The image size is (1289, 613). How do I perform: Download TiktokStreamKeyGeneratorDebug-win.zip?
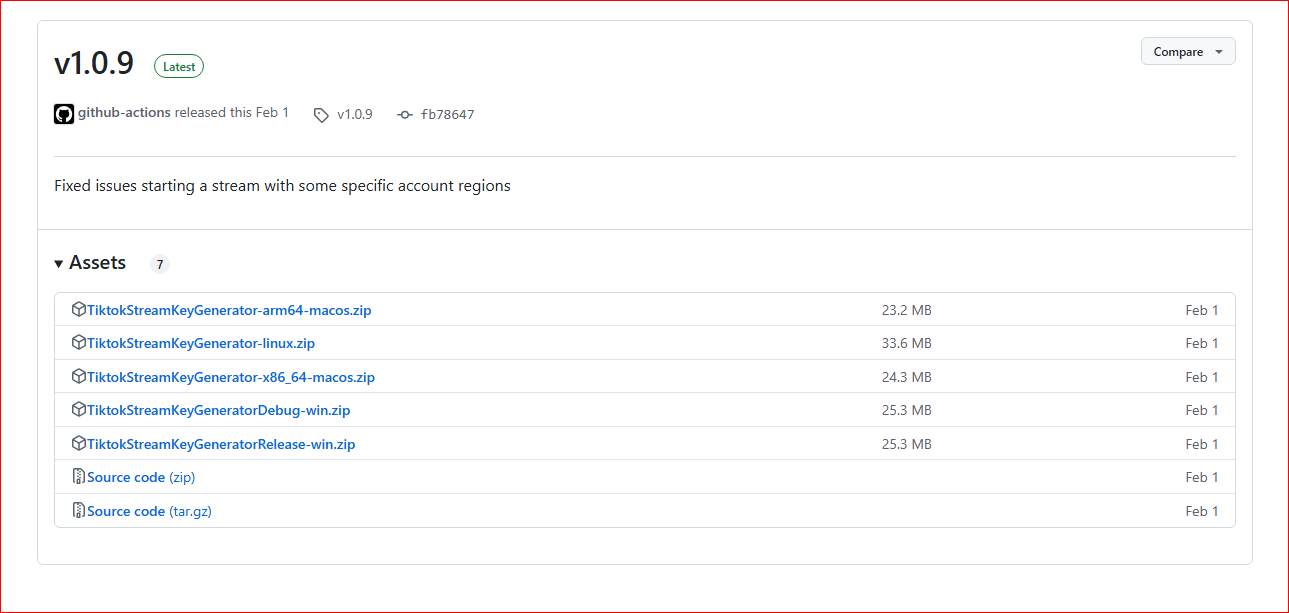[219, 410]
